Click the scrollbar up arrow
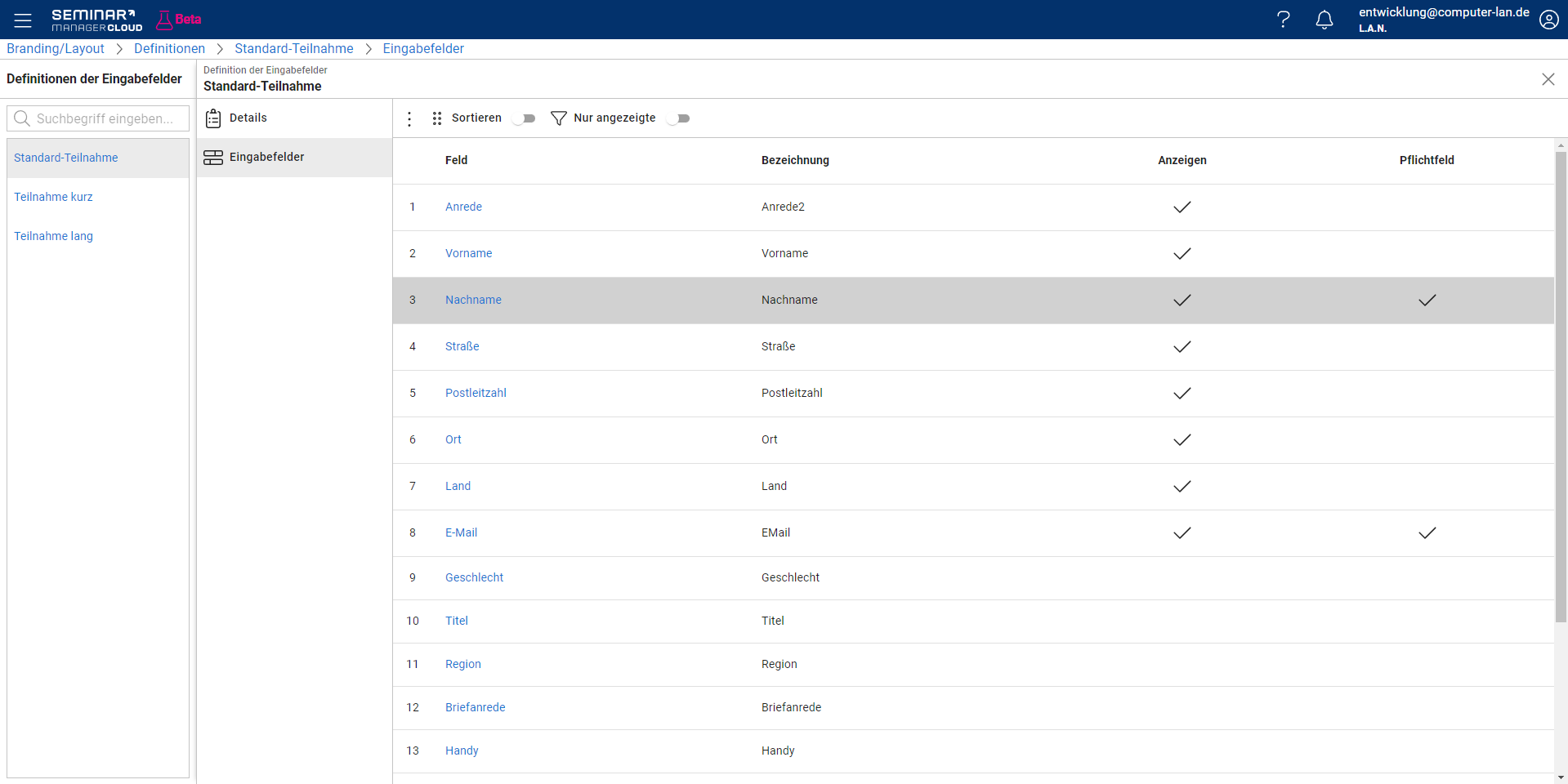1568x784 pixels. [1561, 145]
